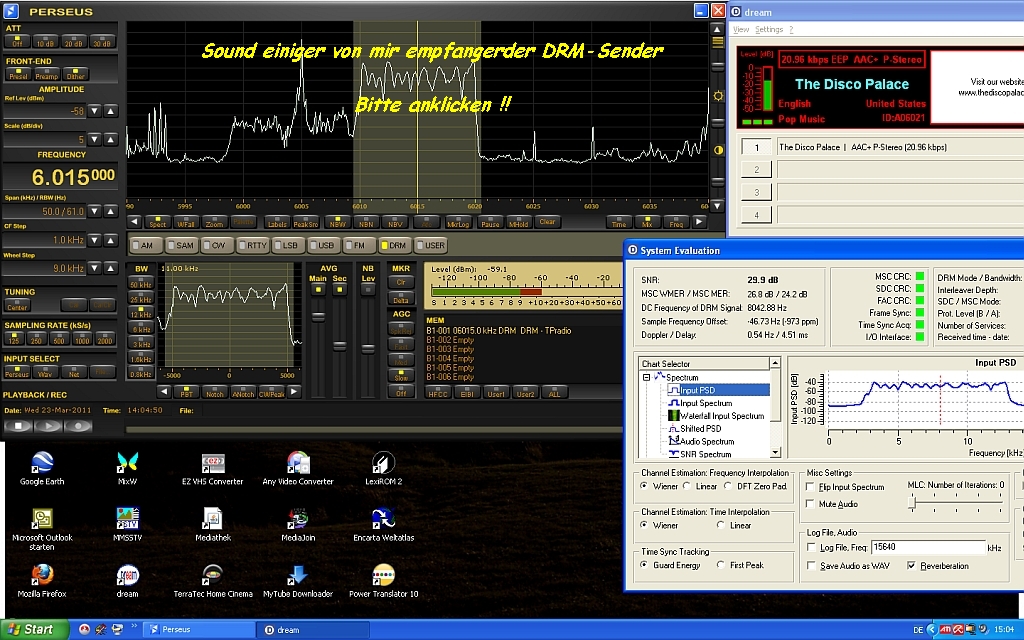The height and width of the screenshot is (640, 1024).
Task: Shift spectrum right with arrow after Freq
Action: [699, 222]
